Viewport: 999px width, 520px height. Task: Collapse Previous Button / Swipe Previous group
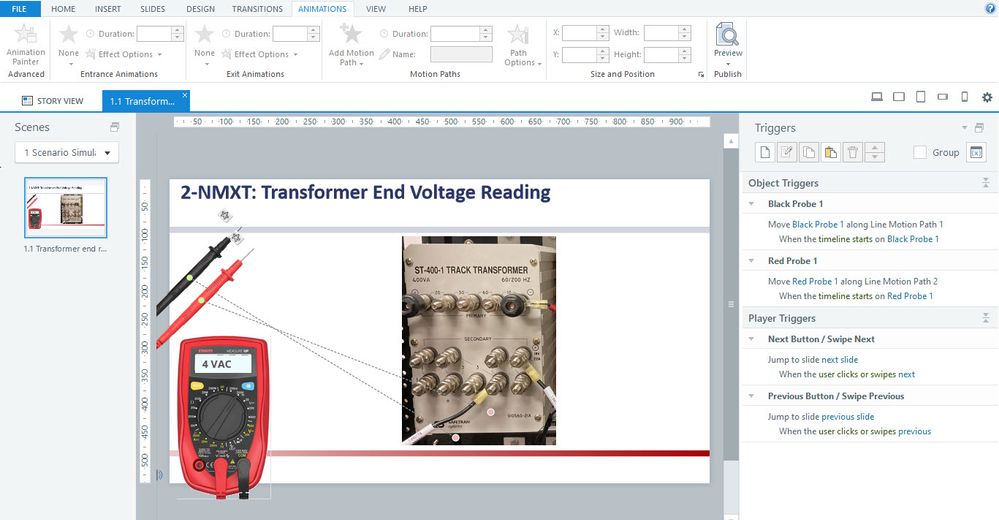pos(752,396)
